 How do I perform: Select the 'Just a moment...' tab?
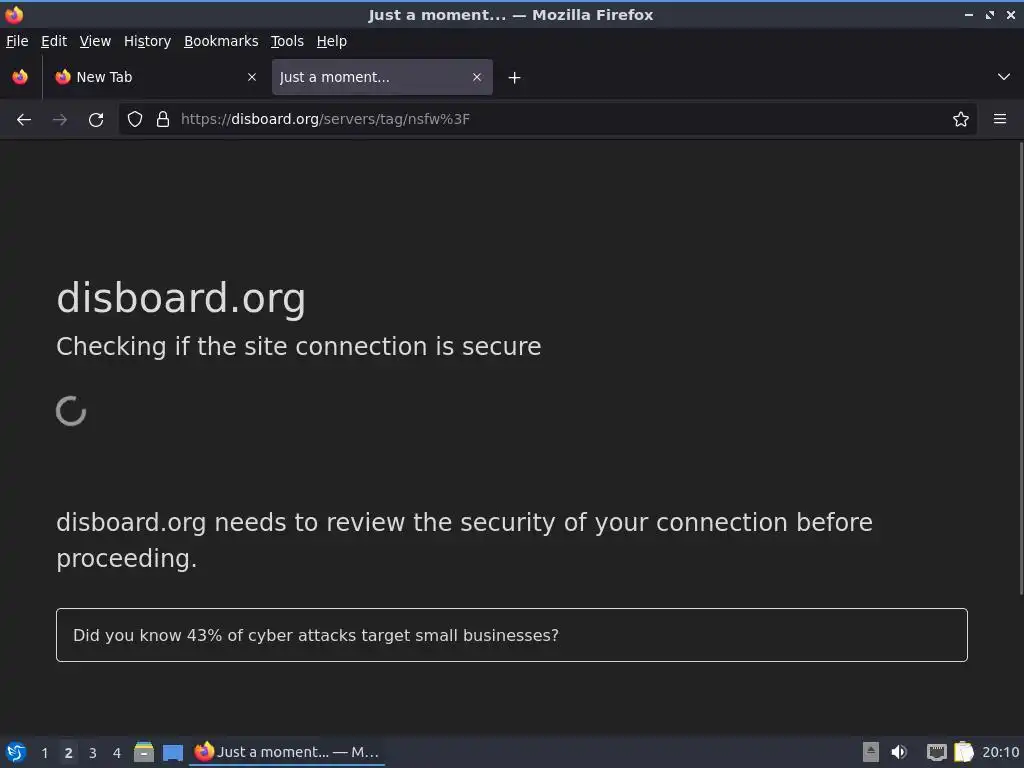[x=382, y=77]
